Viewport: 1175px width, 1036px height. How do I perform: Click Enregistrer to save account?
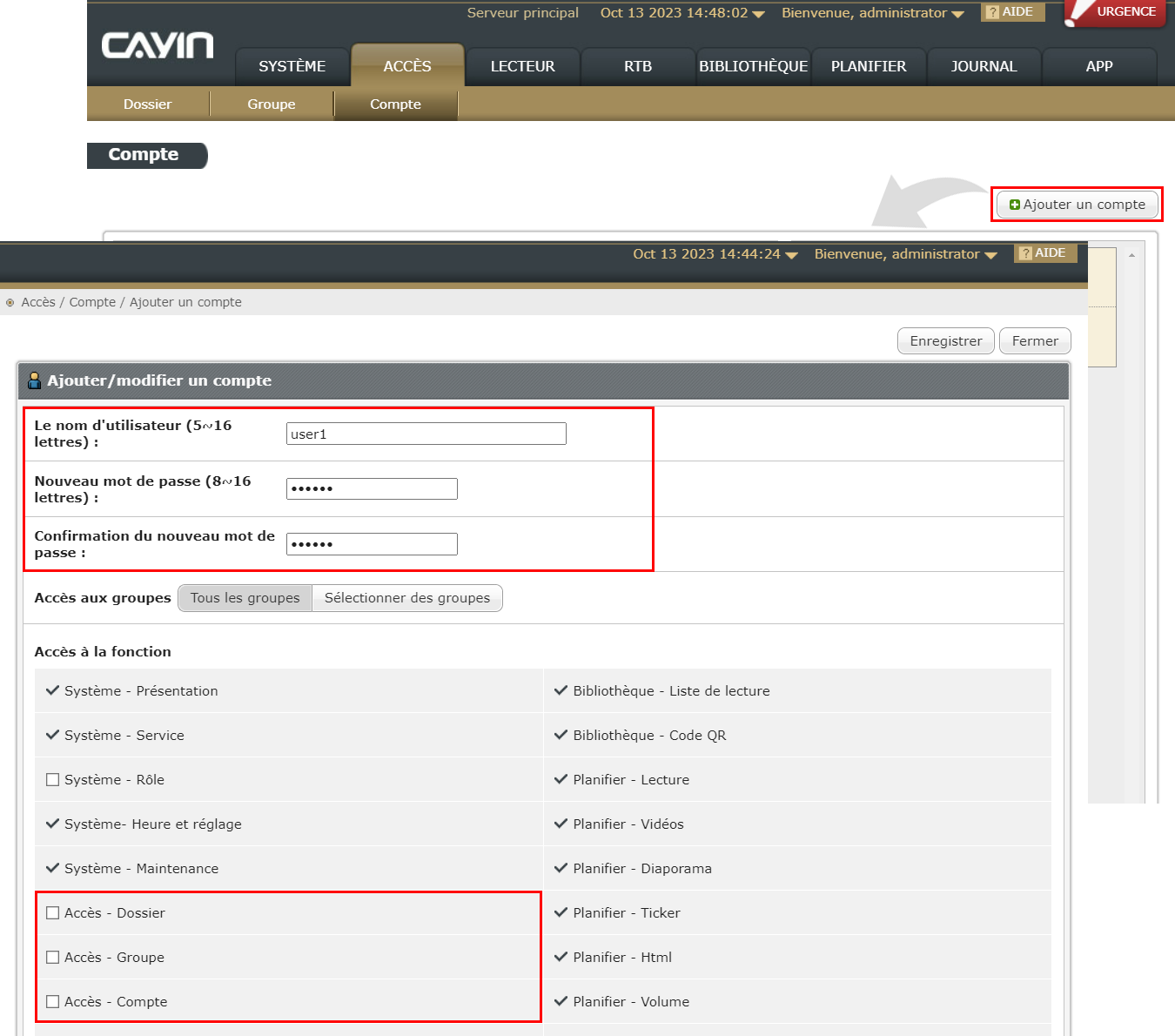point(946,341)
